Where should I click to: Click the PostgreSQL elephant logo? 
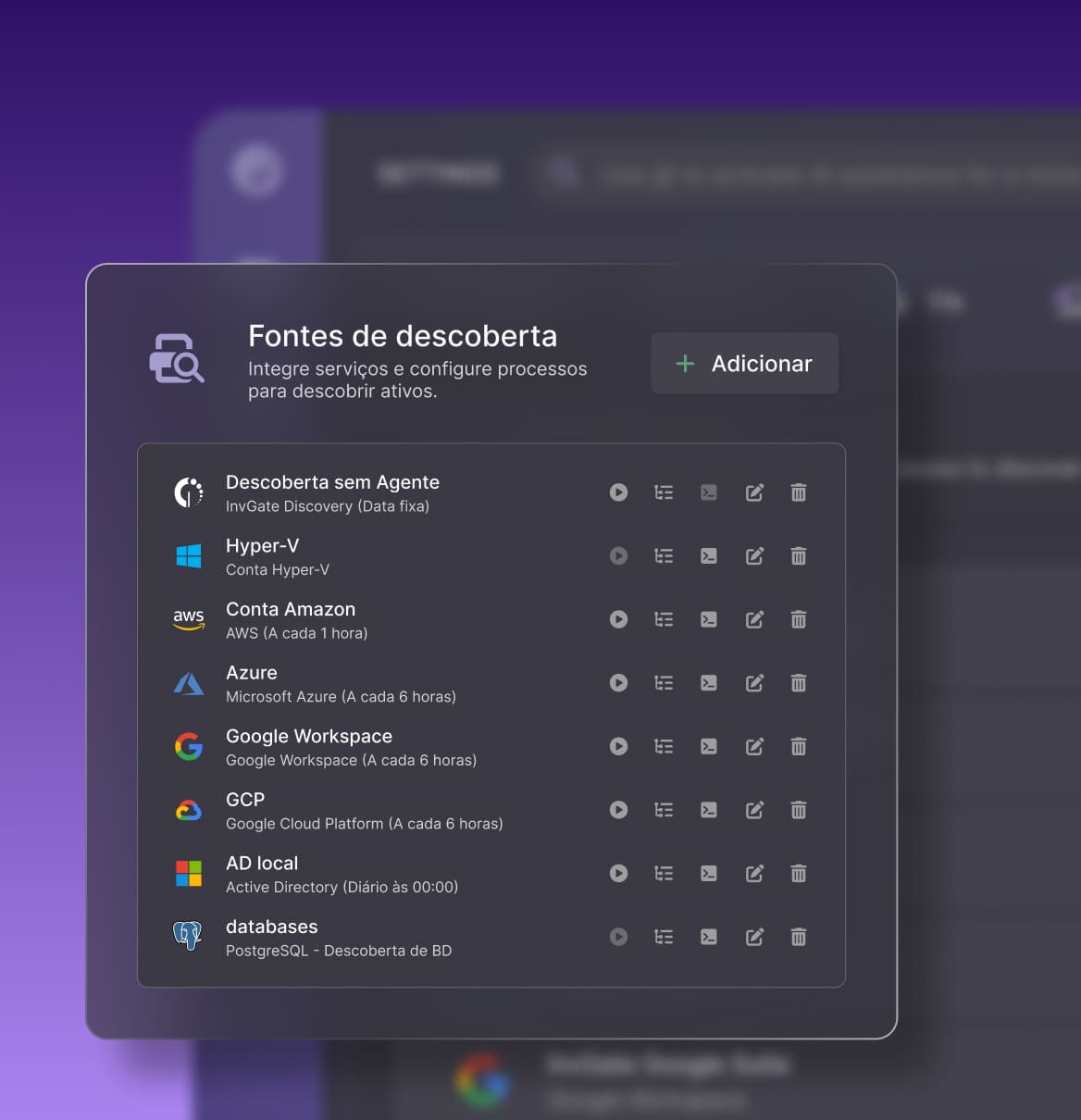pyautogui.click(x=188, y=937)
